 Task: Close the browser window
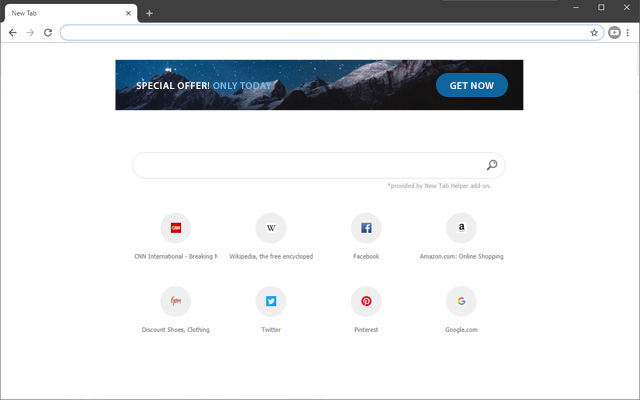[x=627, y=7]
